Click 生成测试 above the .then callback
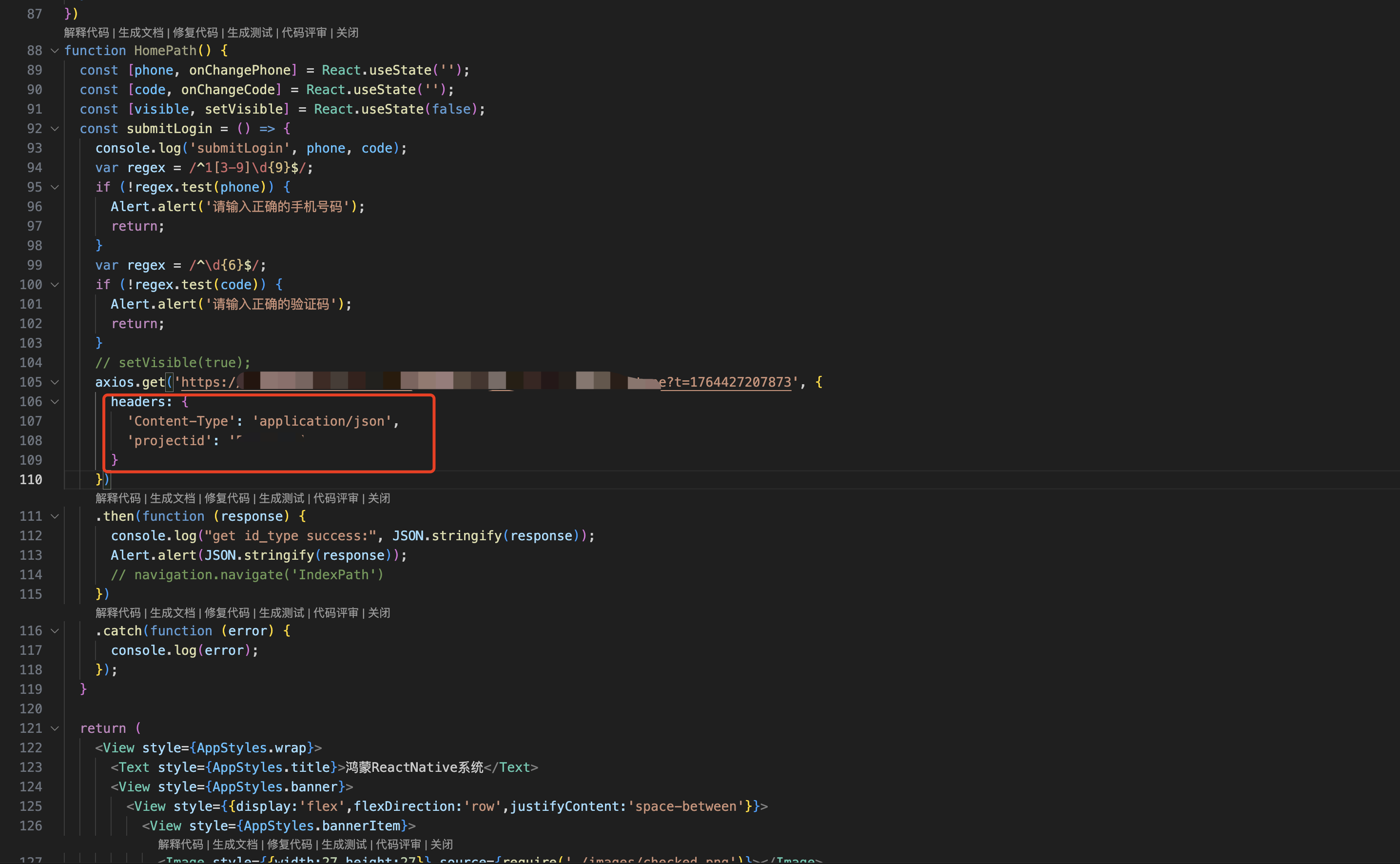The width and height of the screenshot is (1400, 864). pyautogui.click(x=281, y=499)
